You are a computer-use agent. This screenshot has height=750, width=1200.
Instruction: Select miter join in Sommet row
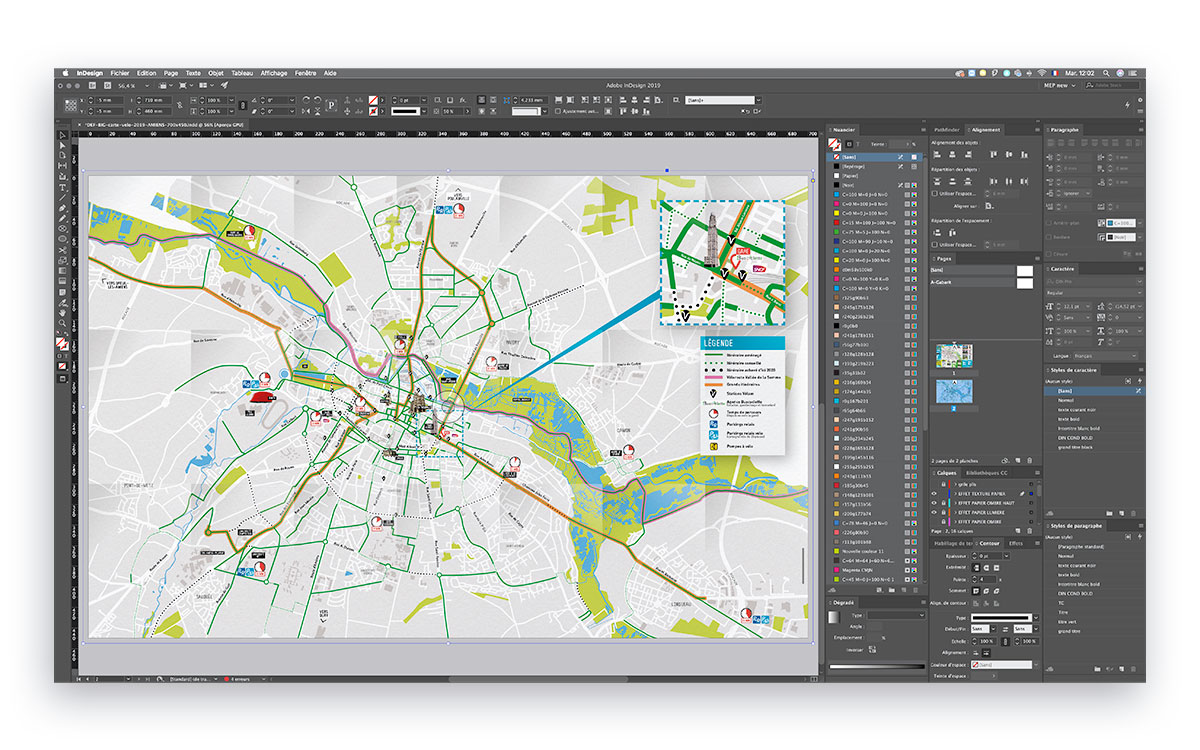976,590
